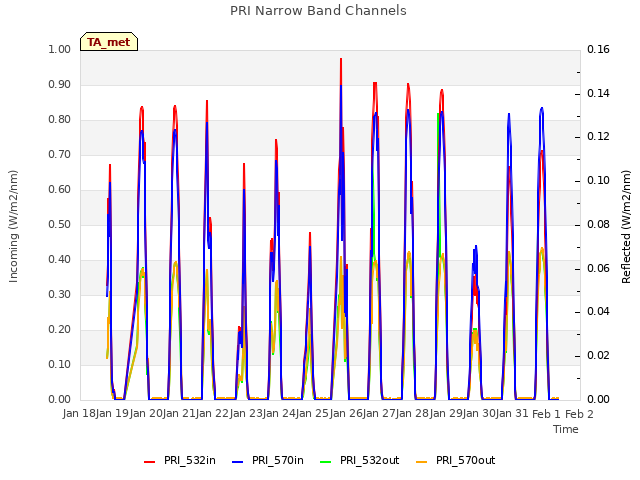Click the Jan 23 x-axis tick label
Image resolution: width=640 pixels, height=480 pixels.
click(x=246, y=414)
